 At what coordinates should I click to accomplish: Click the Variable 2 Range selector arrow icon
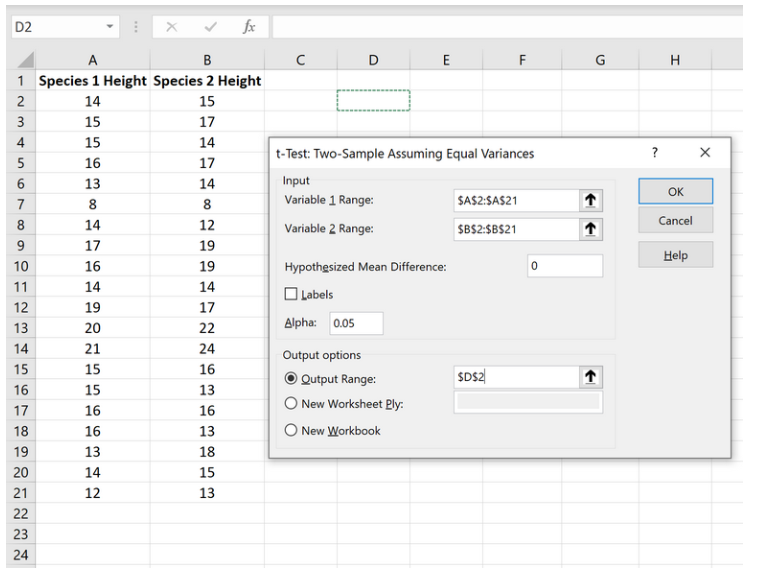pos(590,229)
